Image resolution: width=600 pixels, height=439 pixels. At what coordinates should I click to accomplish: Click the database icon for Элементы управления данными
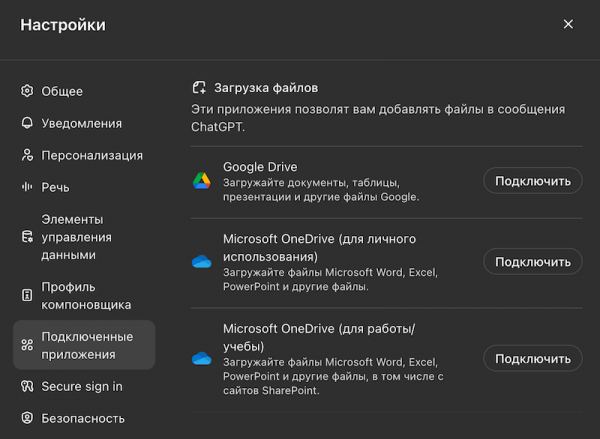point(27,237)
